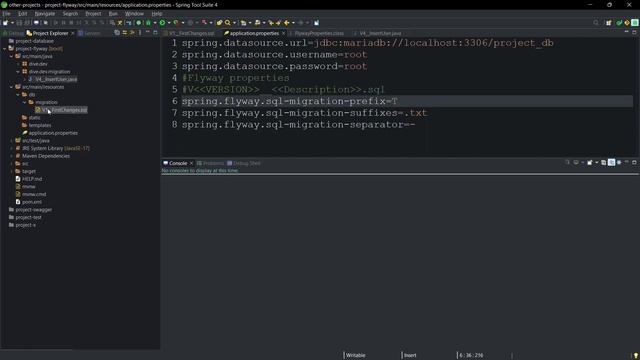Viewport: 640px width, 360px height.
Task: Select pom.xml in Project Explorer
Action: (31, 202)
